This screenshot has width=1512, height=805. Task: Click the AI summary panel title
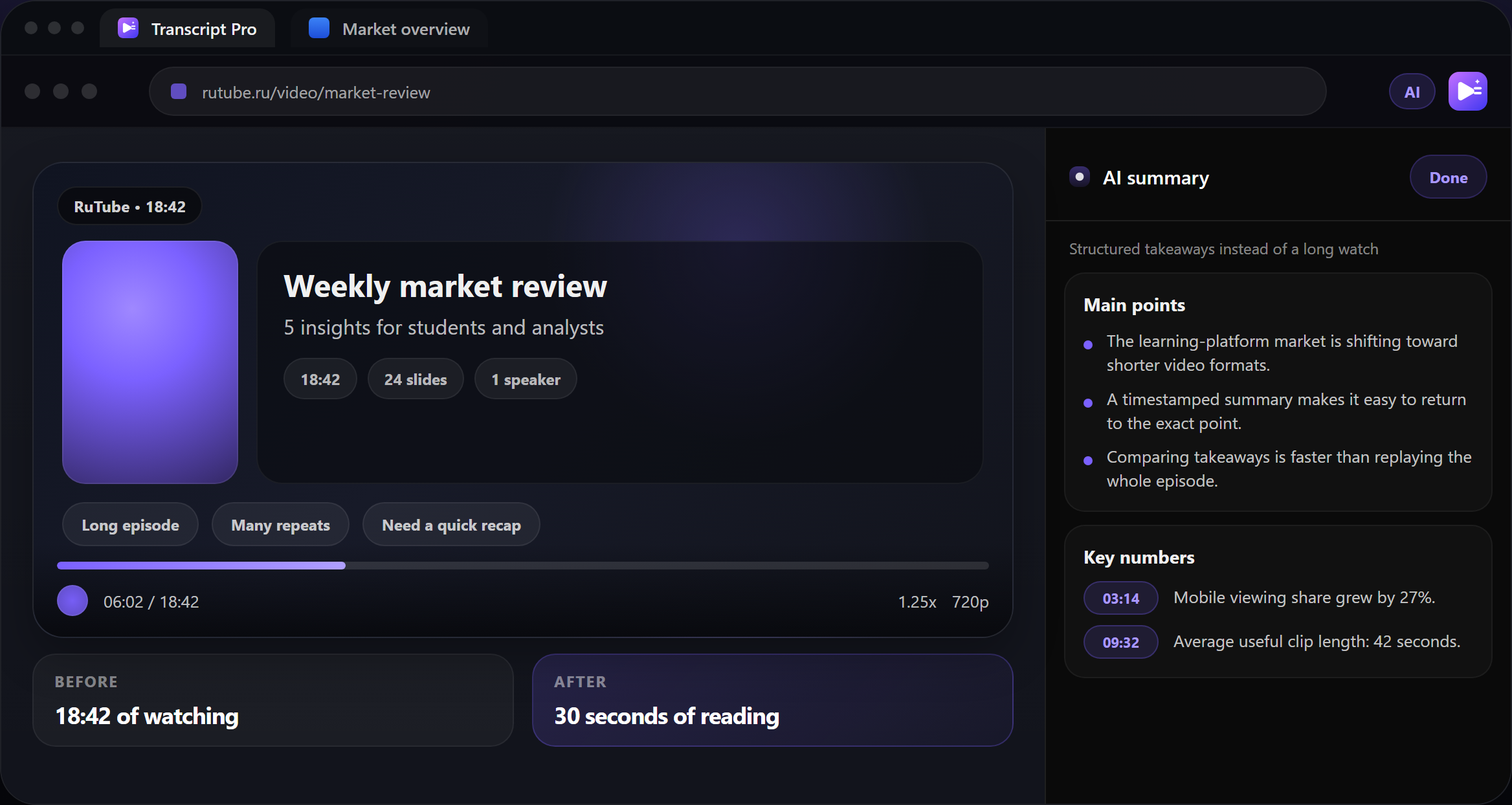point(1155,177)
